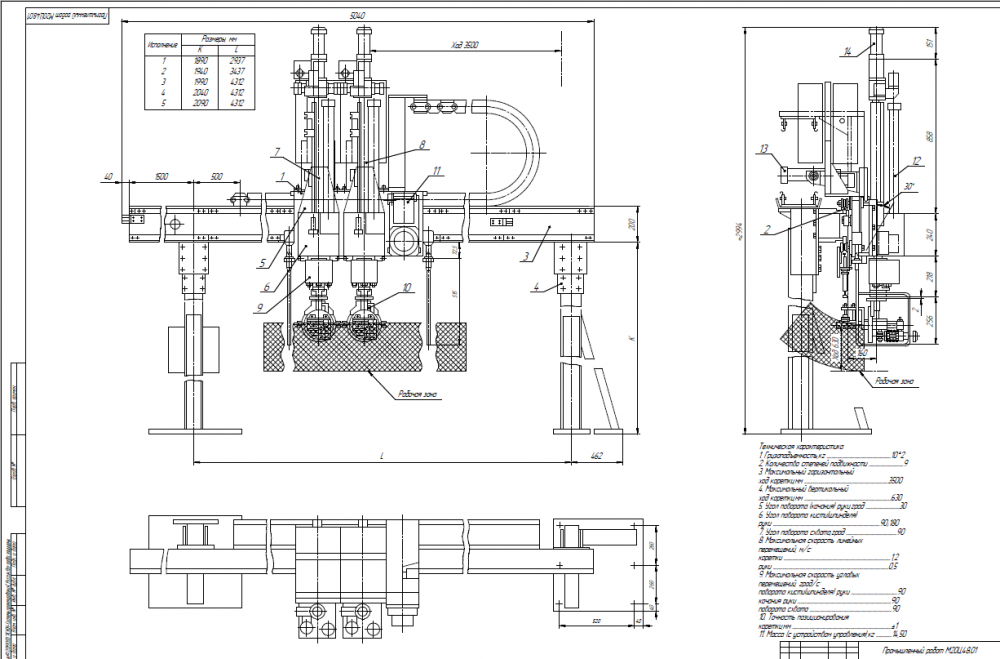Click callout number 4 at the right support
The height and width of the screenshot is (659, 1000).
tap(536, 288)
